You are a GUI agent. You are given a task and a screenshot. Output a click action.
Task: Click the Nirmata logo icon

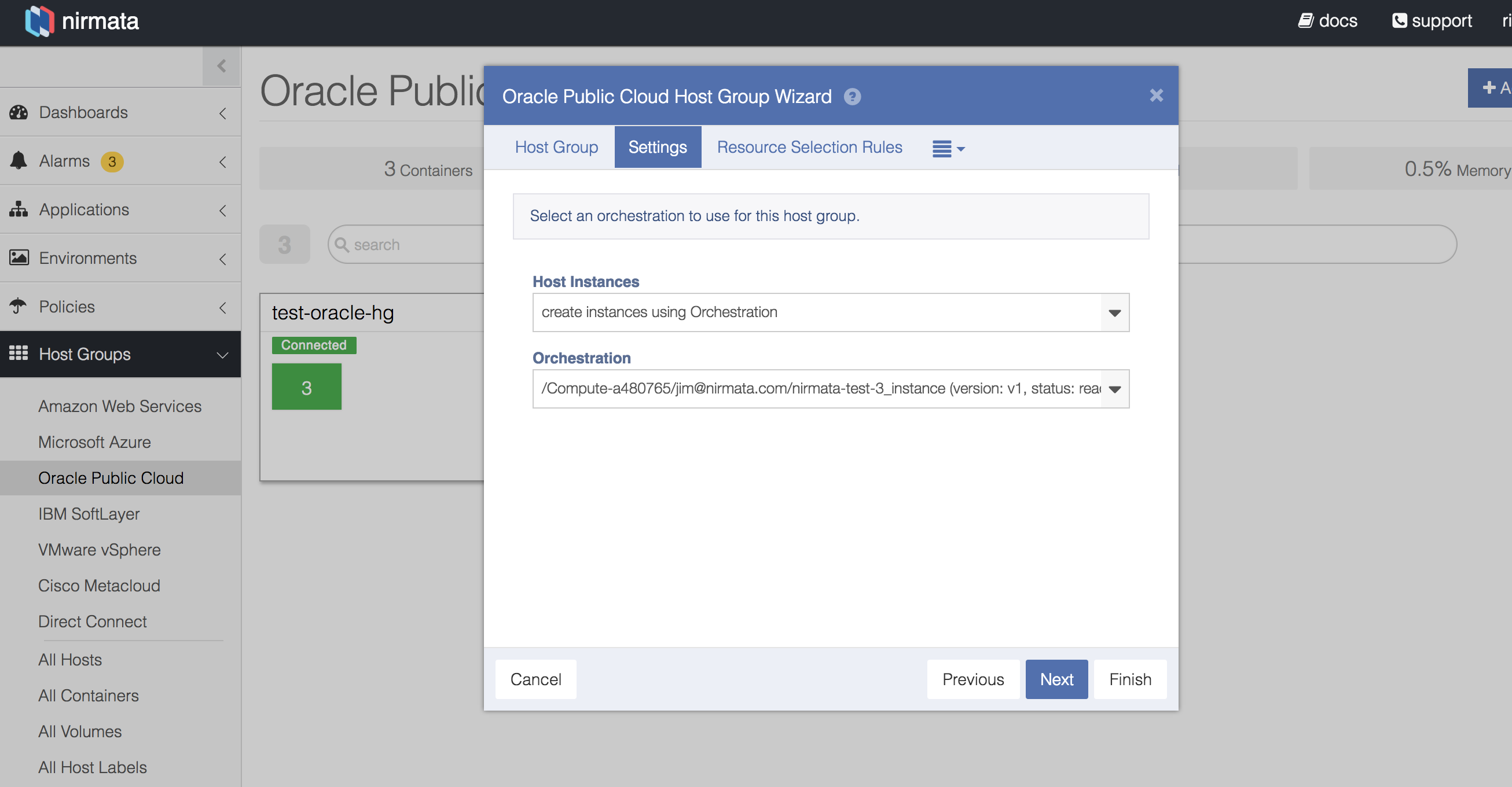[x=39, y=21]
